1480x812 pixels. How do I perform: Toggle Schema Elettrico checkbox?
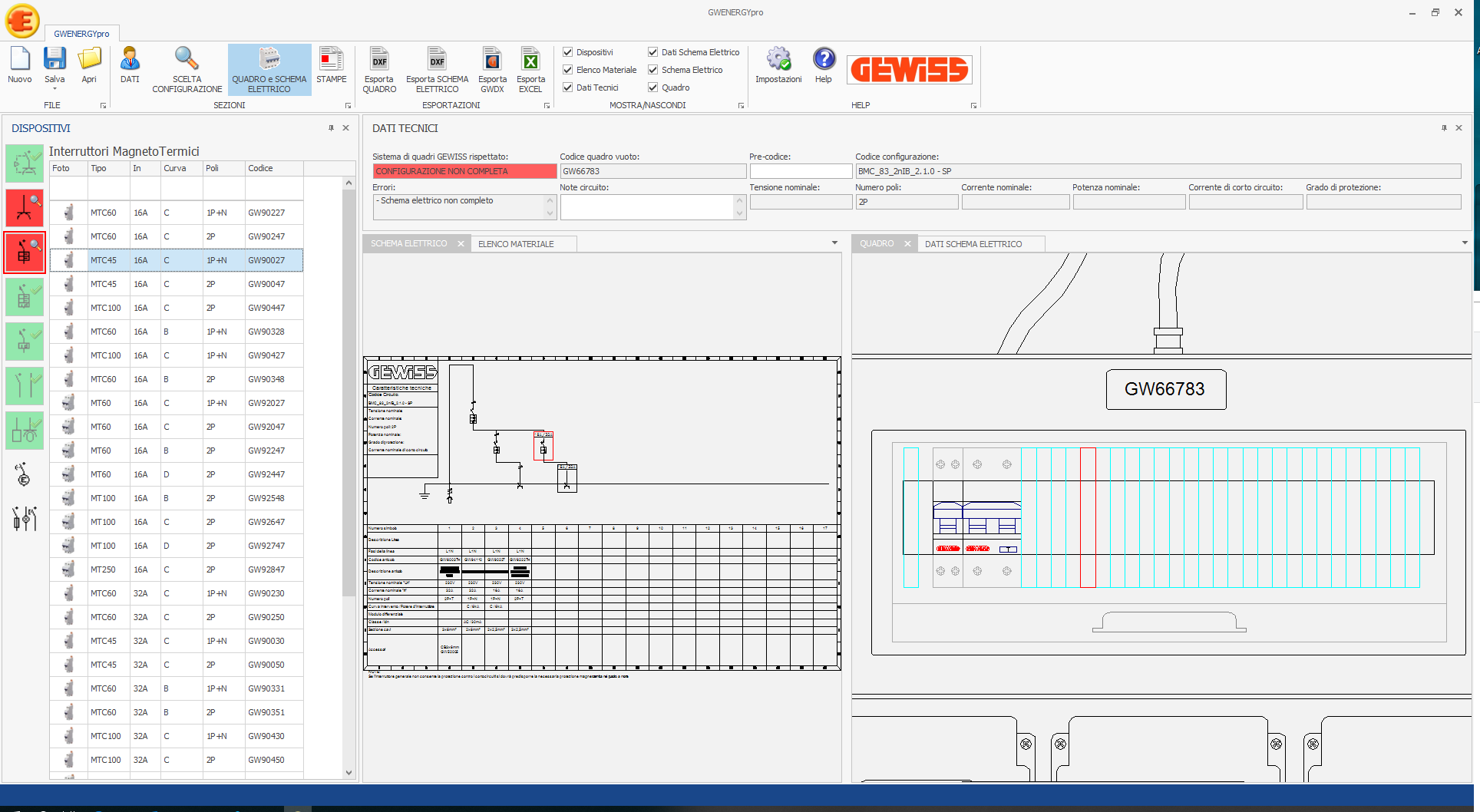tap(653, 70)
